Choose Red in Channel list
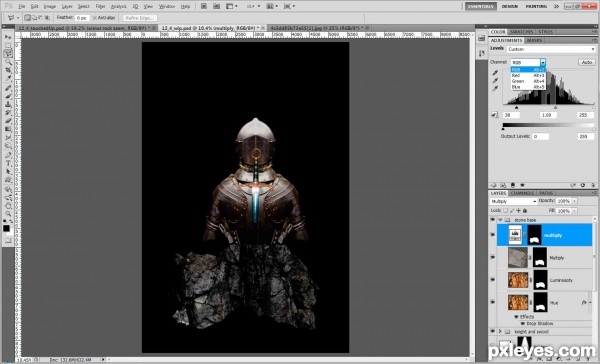Image resolution: width=600 pixels, height=364 pixels. click(x=528, y=75)
